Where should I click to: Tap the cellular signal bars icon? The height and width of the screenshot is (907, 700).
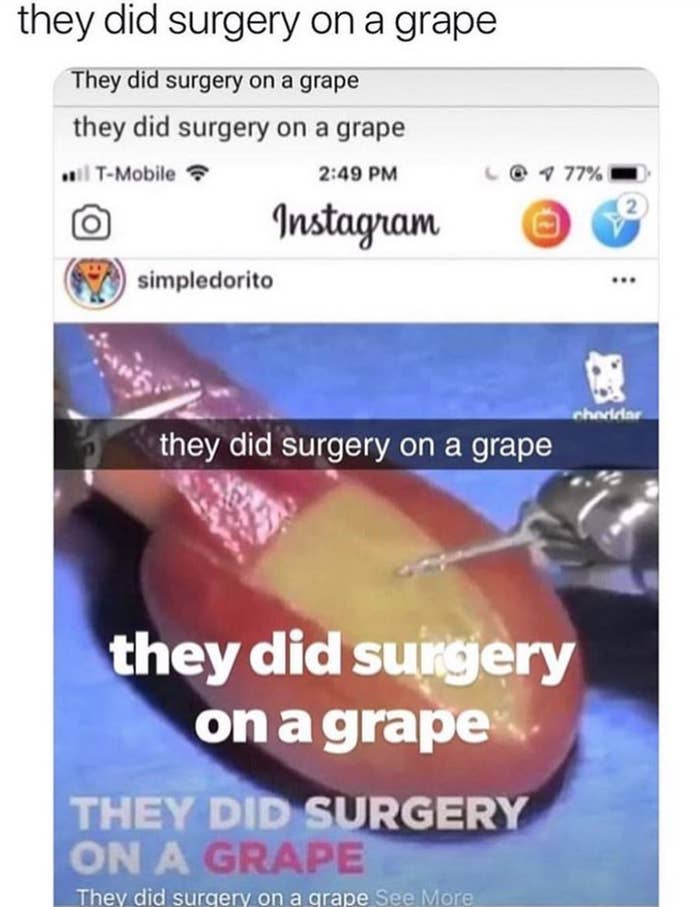coord(76,174)
